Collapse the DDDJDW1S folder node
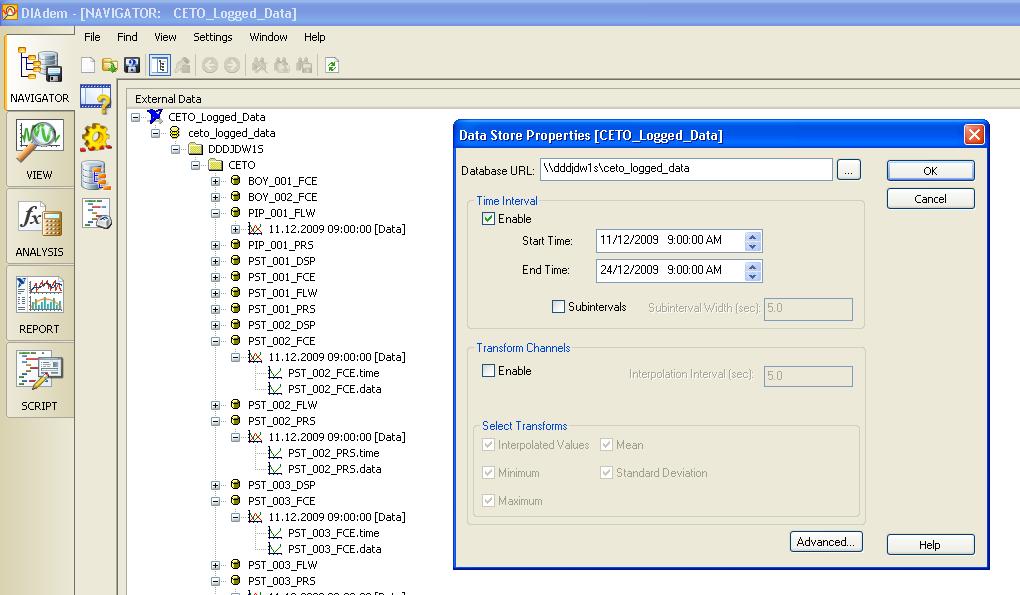 pyautogui.click(x=176, y=150)
